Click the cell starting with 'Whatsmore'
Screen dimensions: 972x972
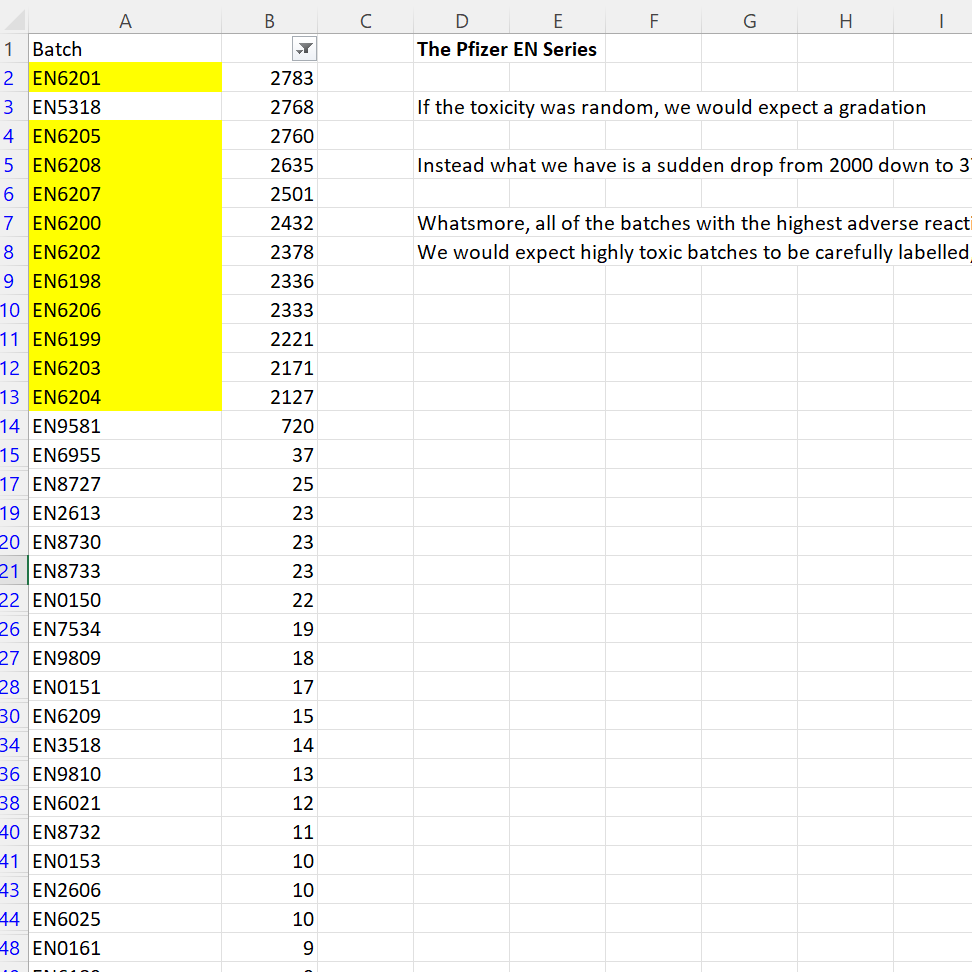600,223
